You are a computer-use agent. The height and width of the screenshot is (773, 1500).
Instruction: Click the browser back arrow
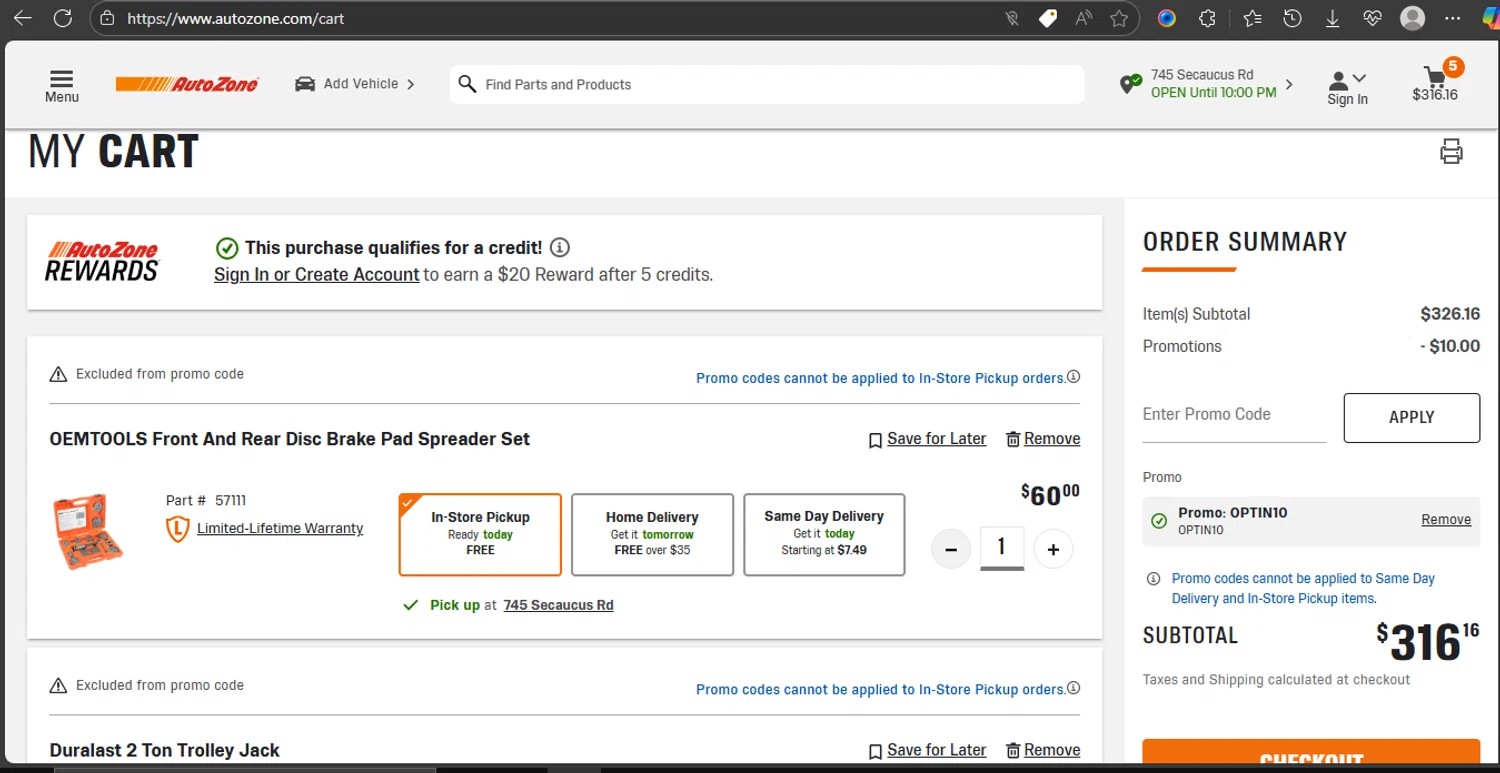(22, 18)
